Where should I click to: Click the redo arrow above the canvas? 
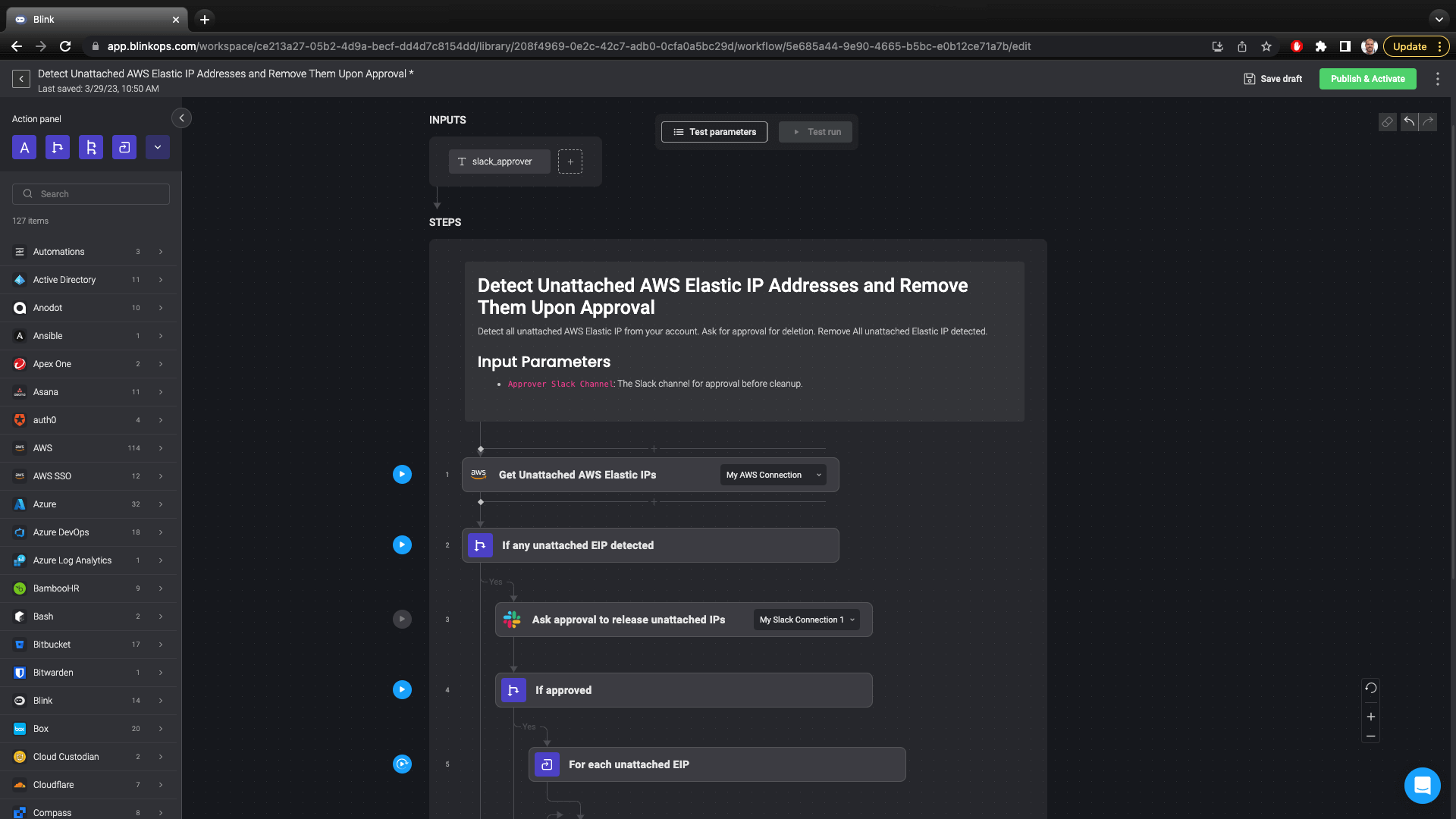1428,121
